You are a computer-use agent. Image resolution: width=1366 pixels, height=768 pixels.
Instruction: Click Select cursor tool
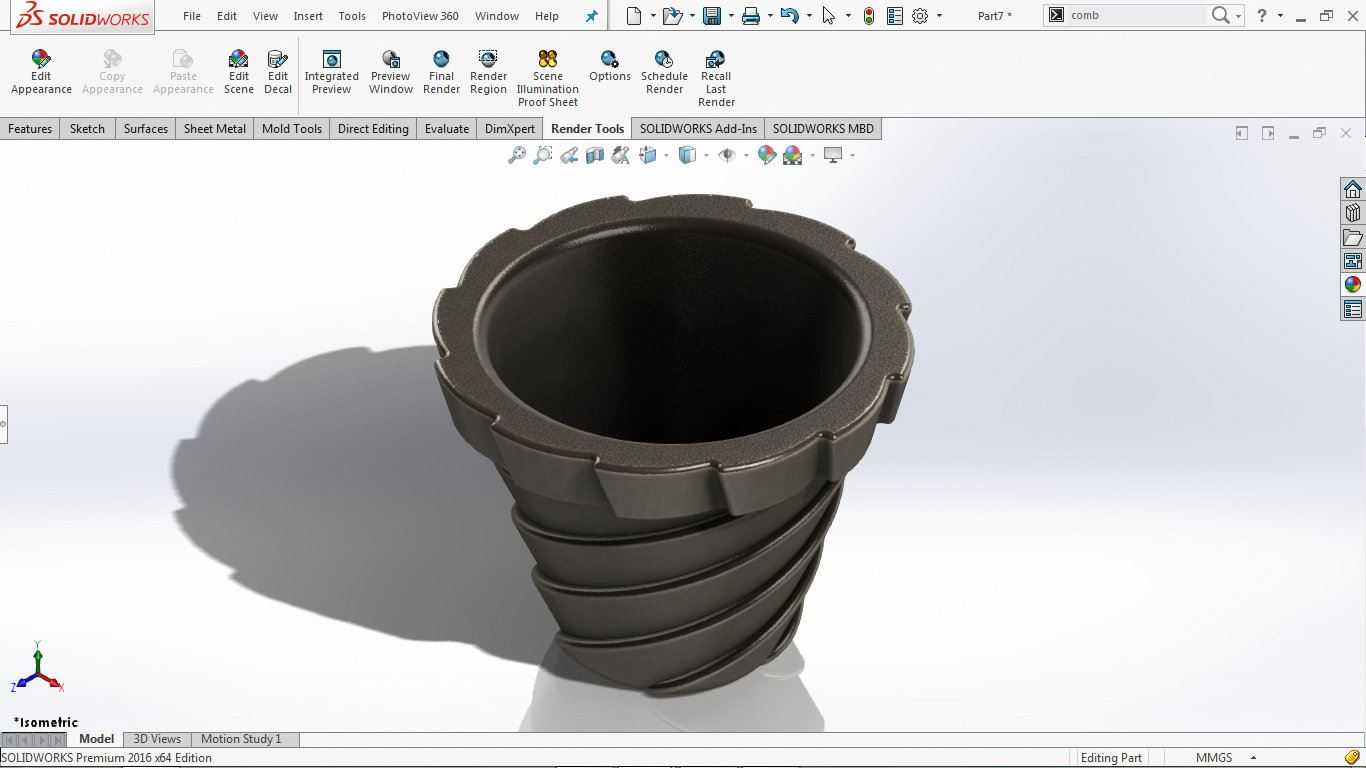click(x=829, y=15)
